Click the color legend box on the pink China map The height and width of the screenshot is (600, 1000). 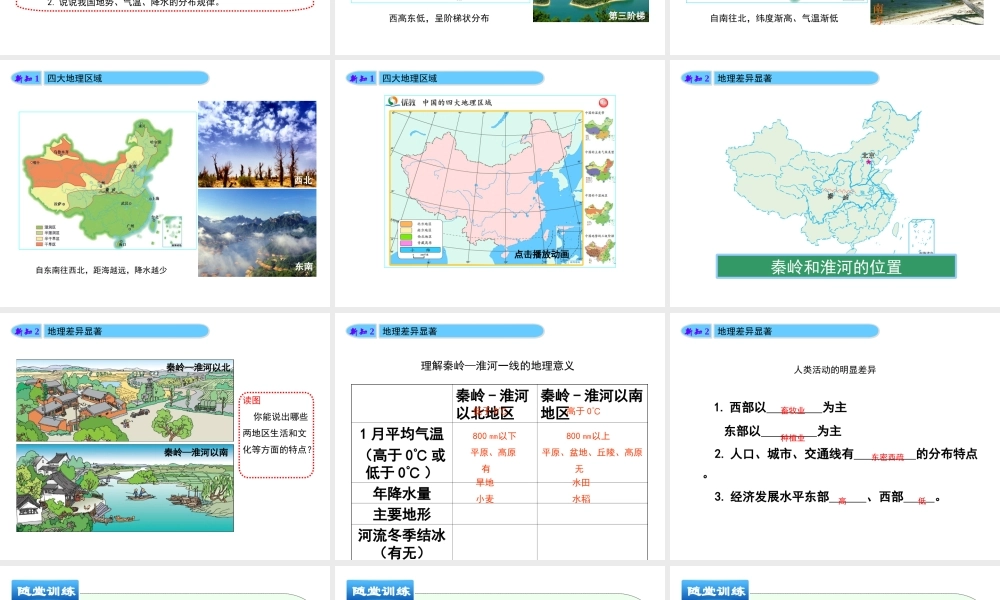tap(420, 239)
